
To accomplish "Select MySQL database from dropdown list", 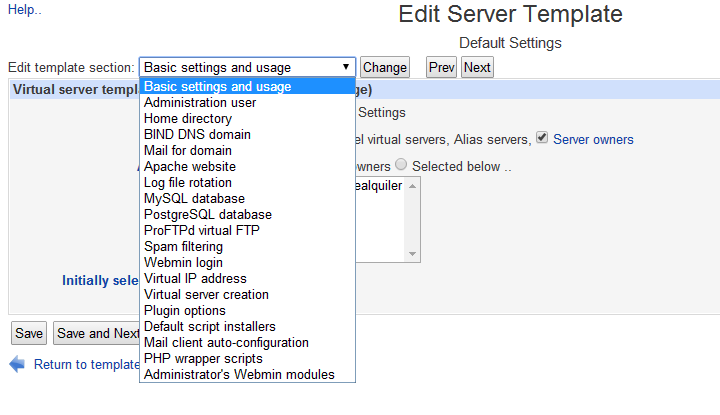I will (194, 199).
